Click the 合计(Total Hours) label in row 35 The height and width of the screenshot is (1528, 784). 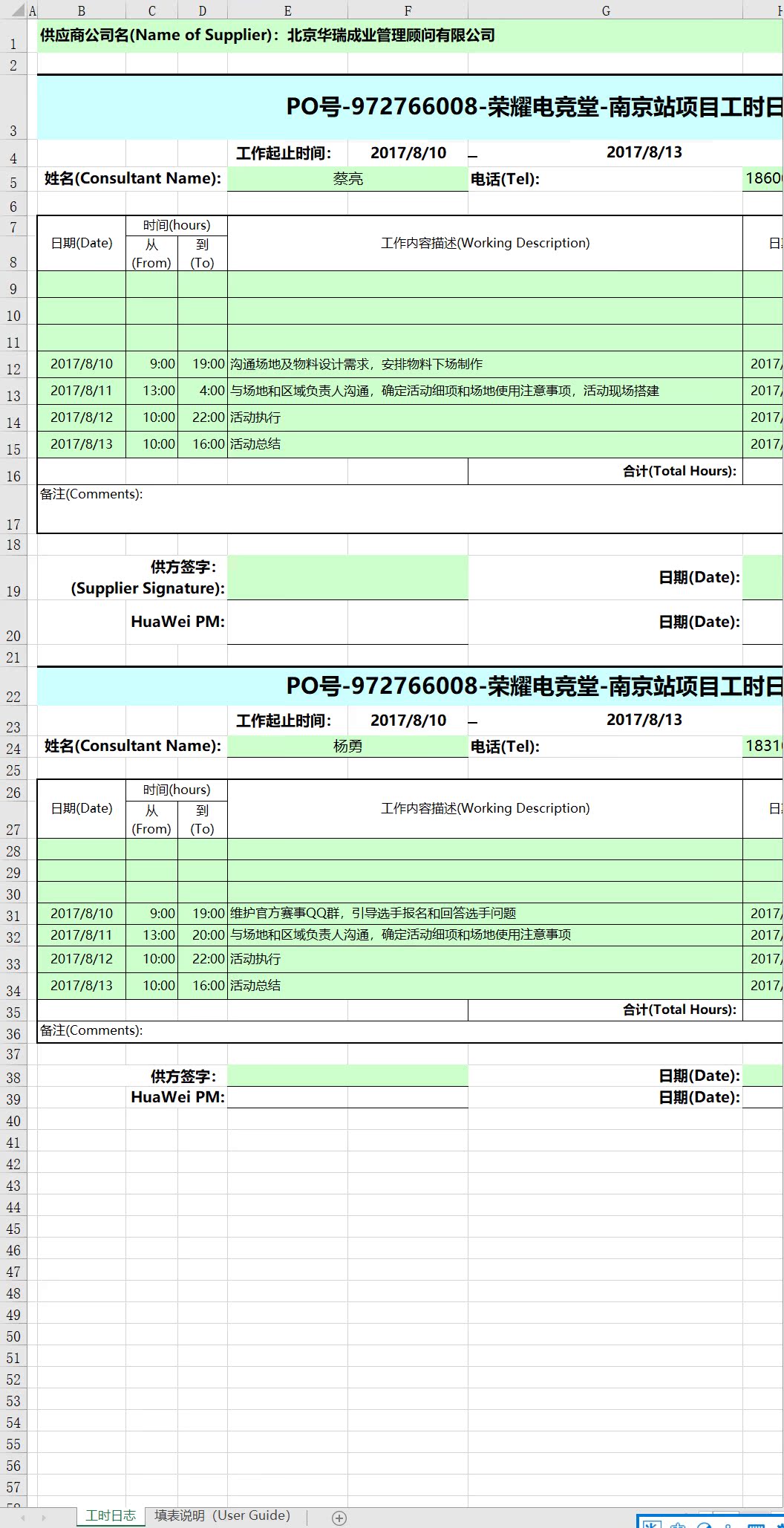(x=605, y=1010)
